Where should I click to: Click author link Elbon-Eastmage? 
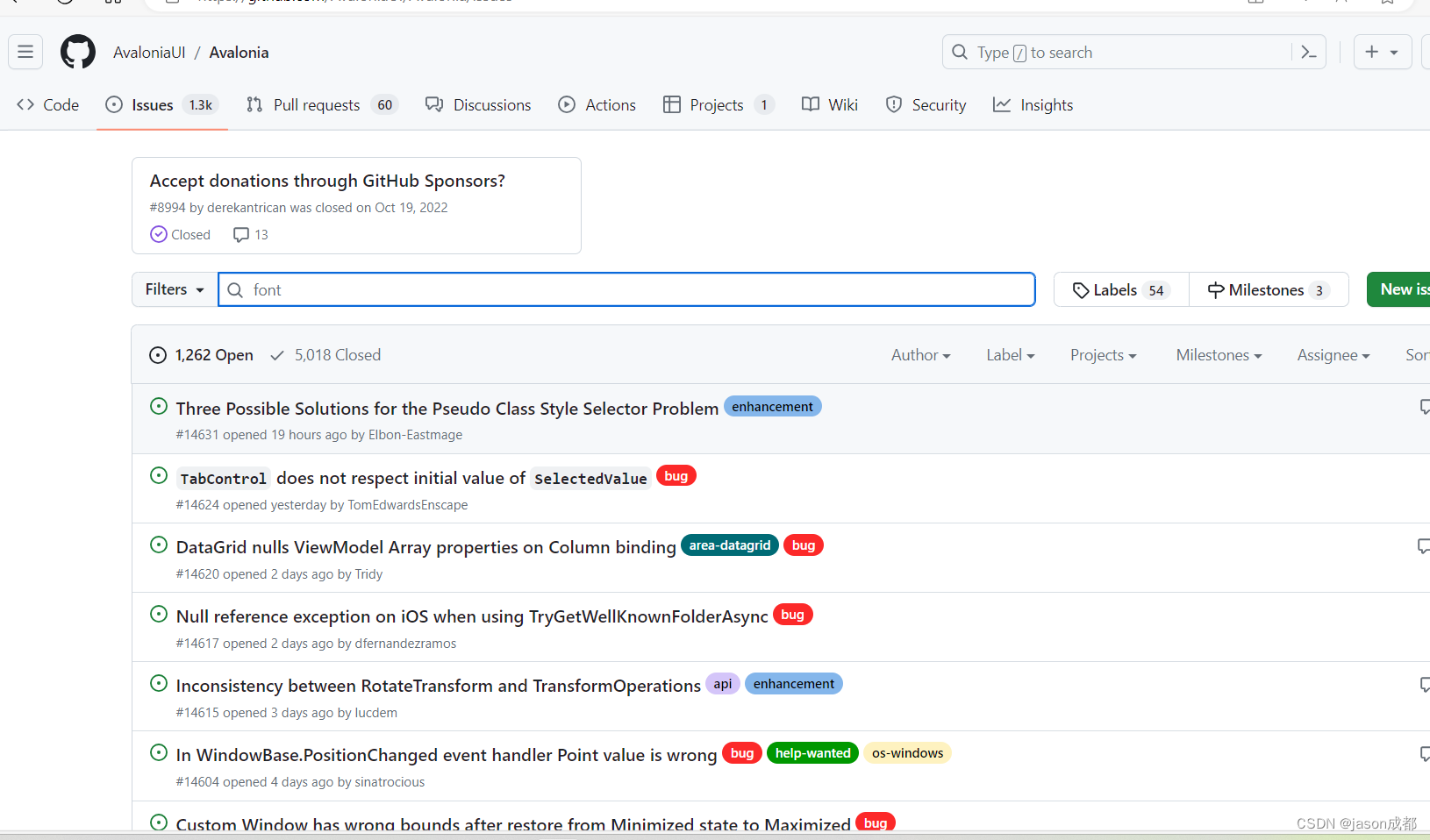[x=415, y=435]
